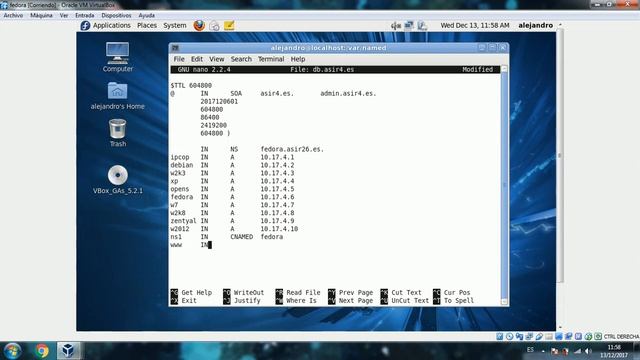
Task: Launch Firefox from the GNOME panel
Action: 199,25
